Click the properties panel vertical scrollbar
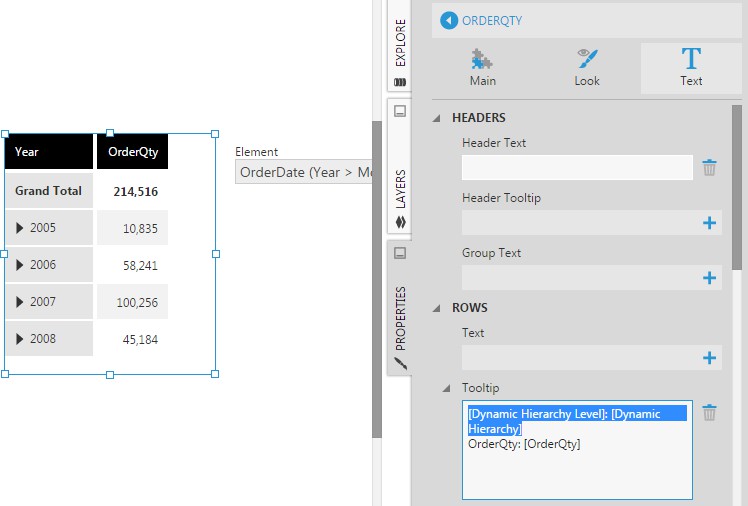Viewport: 748px width, 506px height. coord(737,187)
